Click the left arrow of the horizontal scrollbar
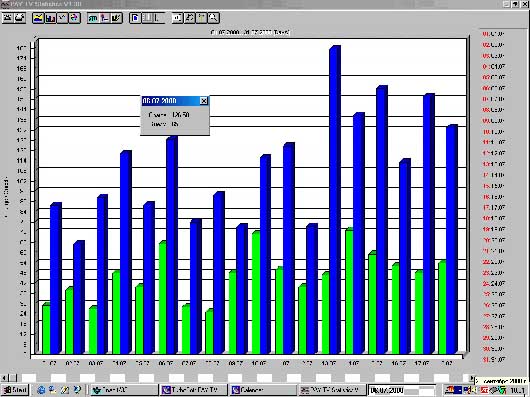 point(4,378)
